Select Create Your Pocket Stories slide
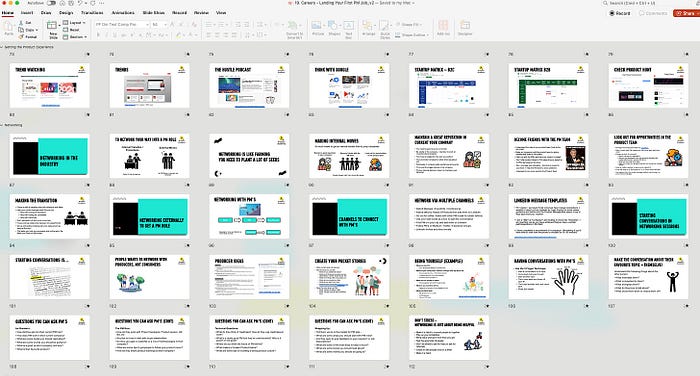This screenshot has height=376, width=700. [349, 277]
